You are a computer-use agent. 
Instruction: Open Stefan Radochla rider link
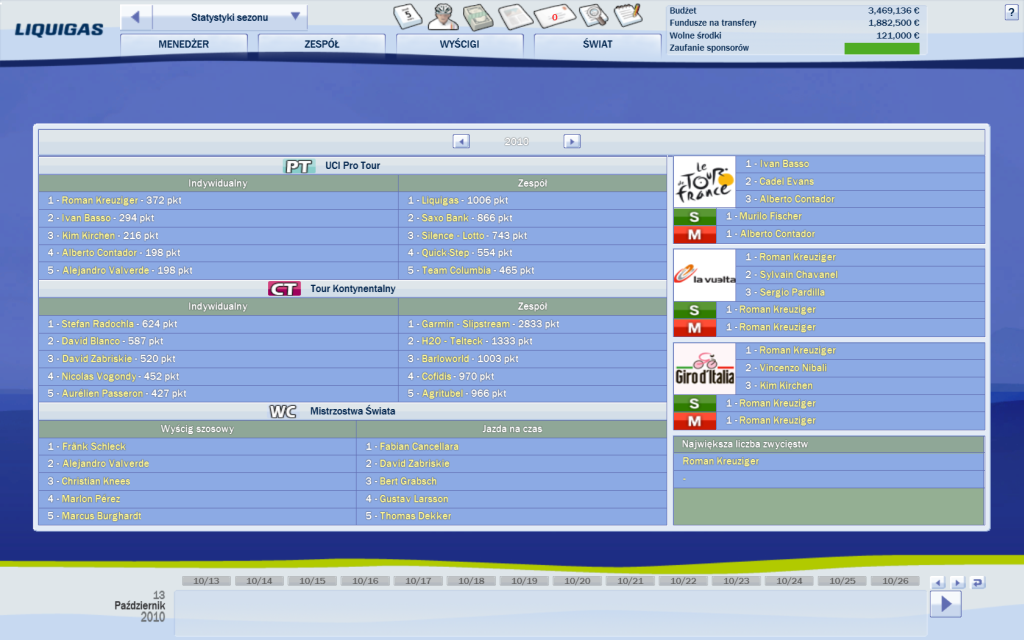(97, 324)
